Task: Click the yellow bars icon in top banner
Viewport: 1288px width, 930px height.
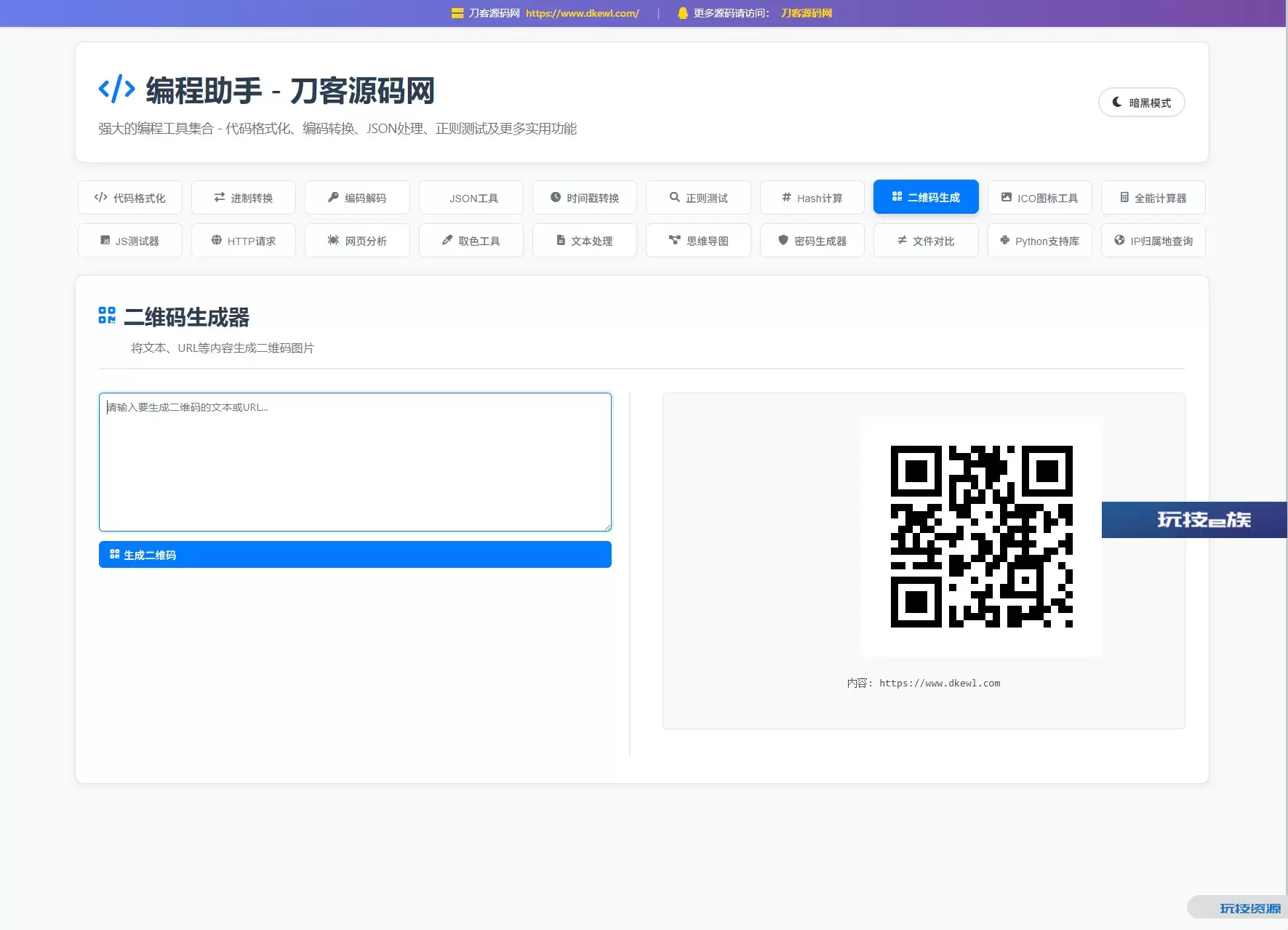Action: pyautogui.click(x=457, y=13)
